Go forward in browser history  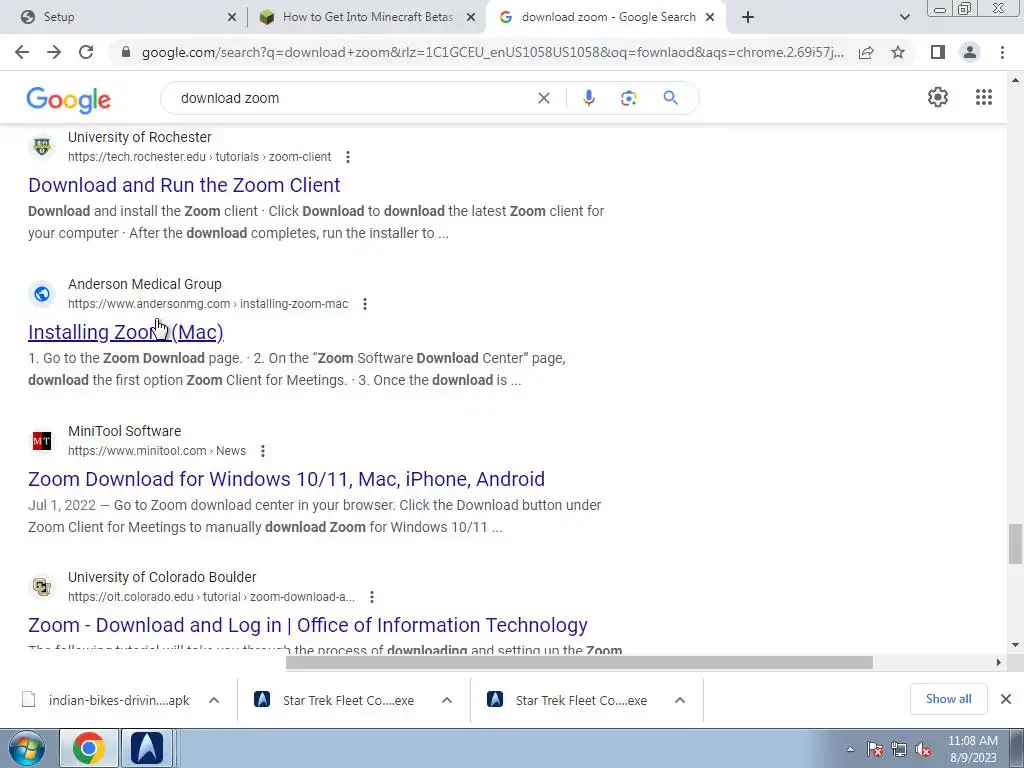pyautogui.click(x=54, y=52)
